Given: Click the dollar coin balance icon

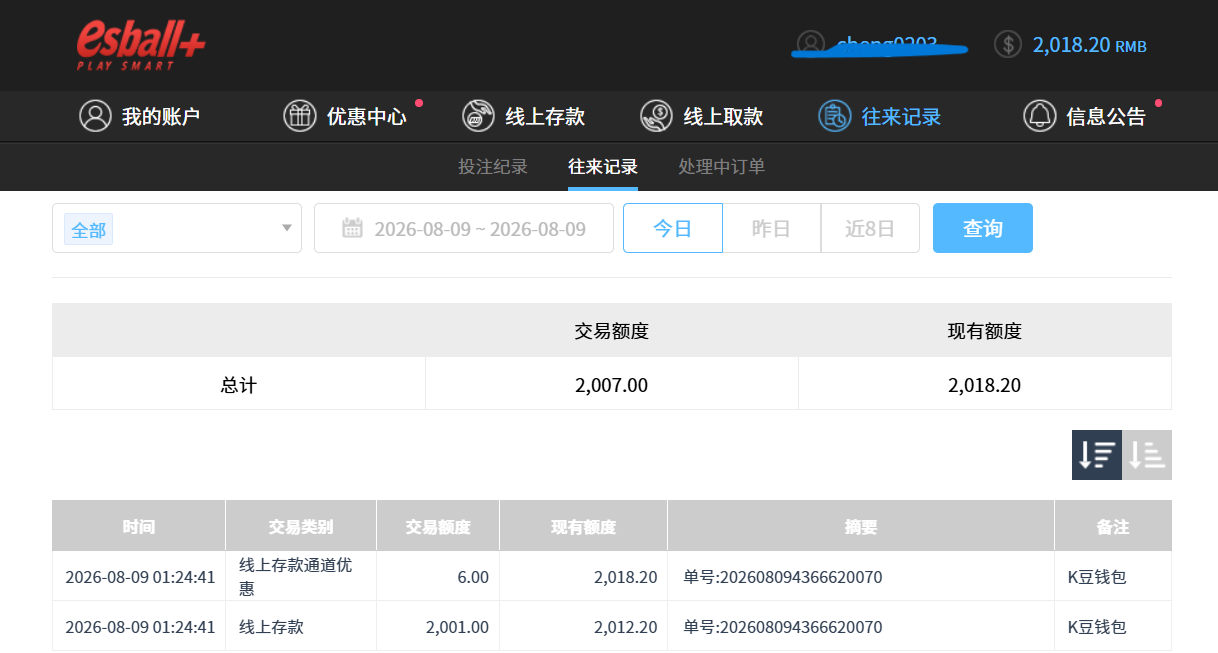Looking at the screenshot, I should 1008,44.
